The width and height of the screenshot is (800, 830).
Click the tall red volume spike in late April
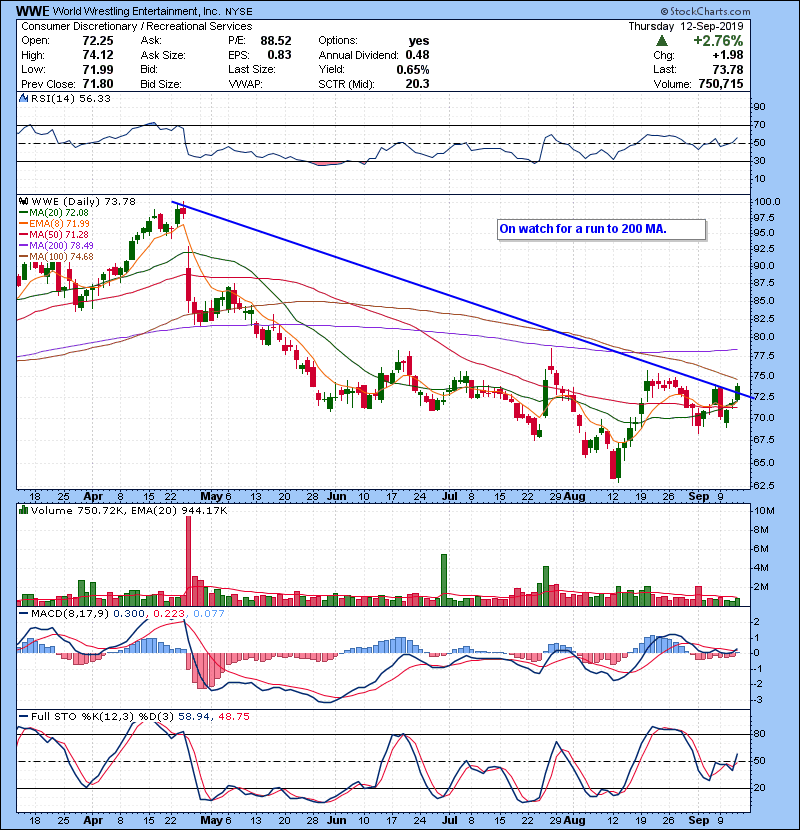point(188,561)
